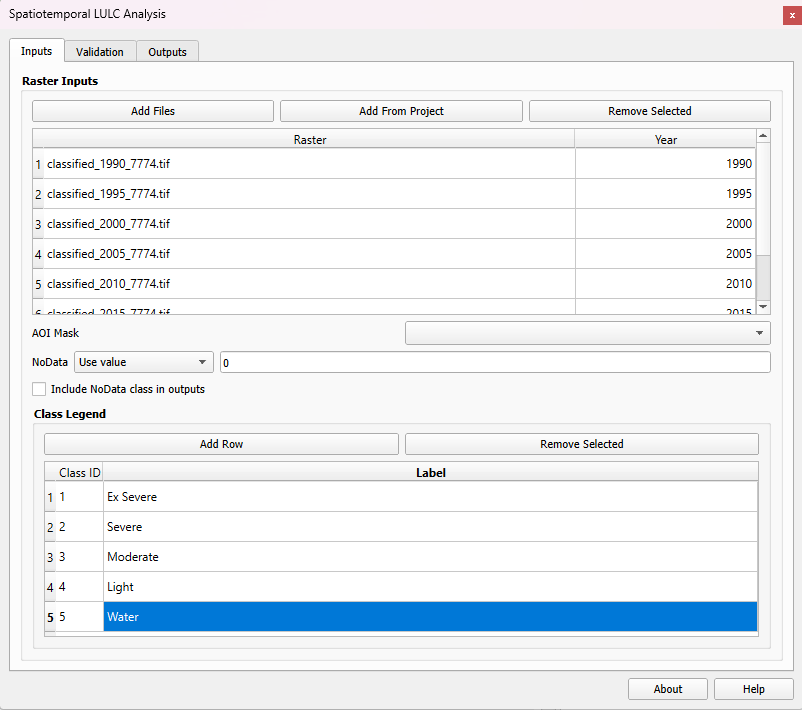Click the Add Files button
Viewport: 802px width, 710px height.
click(152, 110)
